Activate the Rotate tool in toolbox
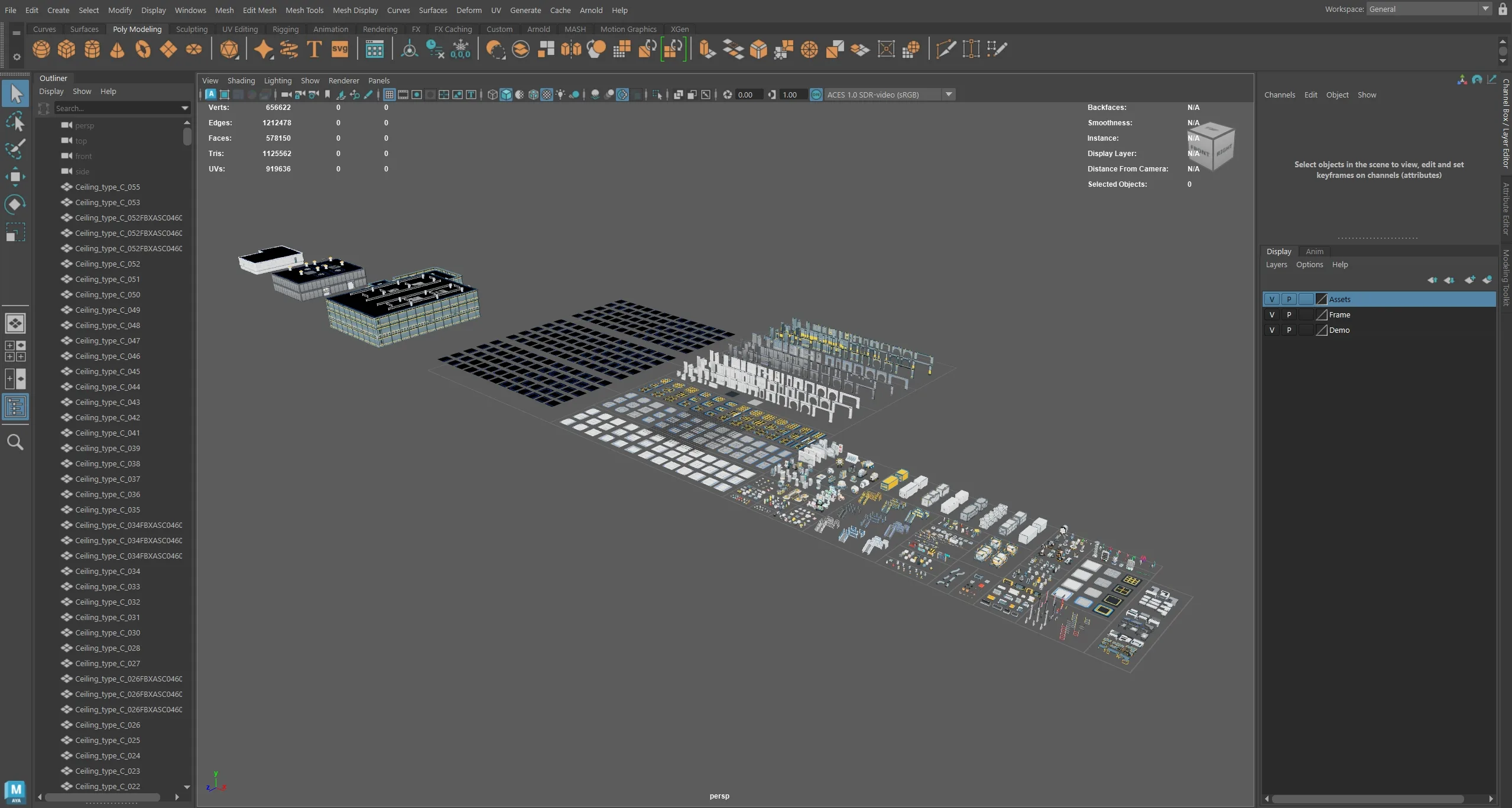This screenshot has height=808, width=1512. [x=15, y=205]
